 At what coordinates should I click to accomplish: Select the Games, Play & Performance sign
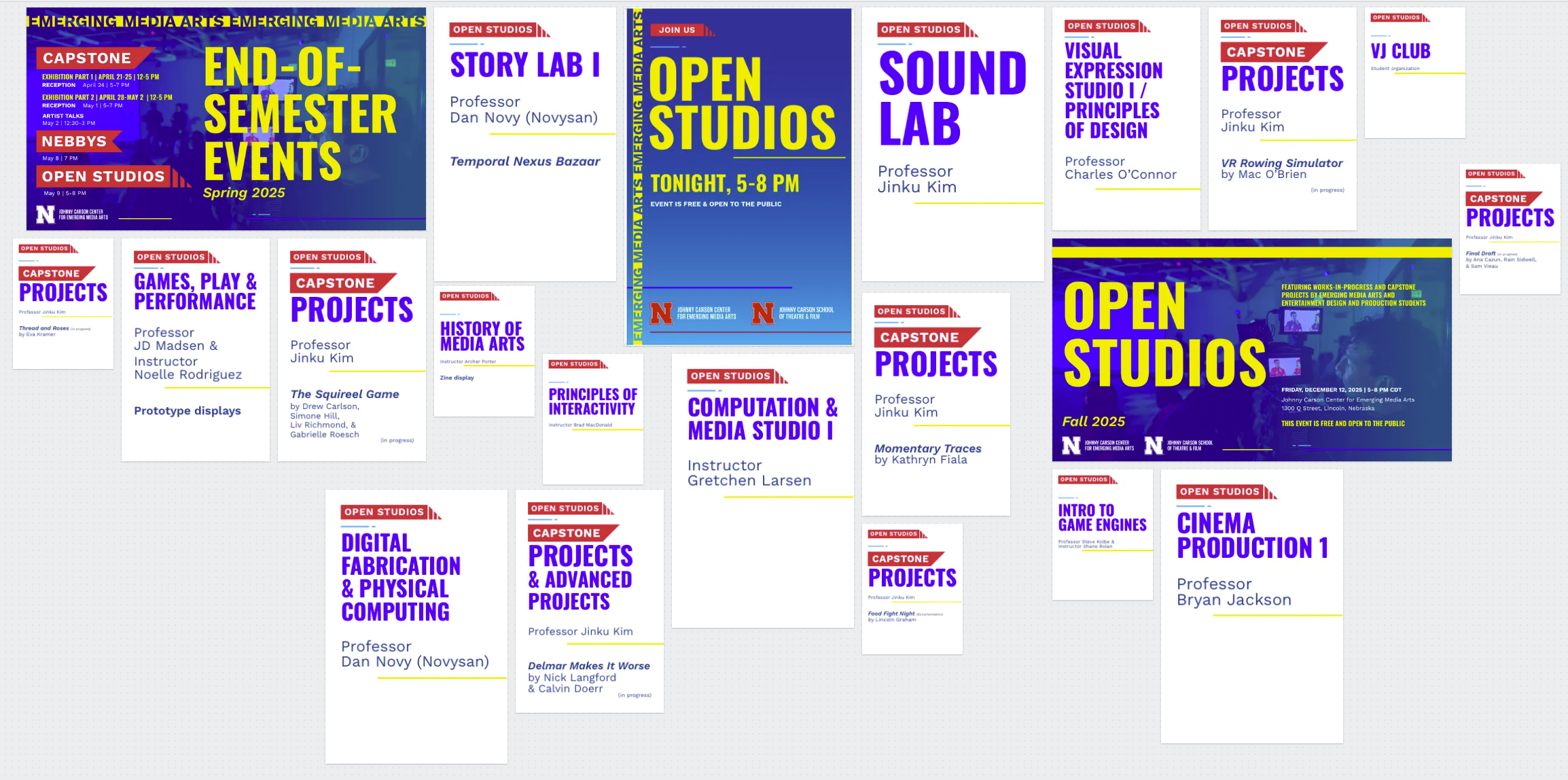pos(195,350)
